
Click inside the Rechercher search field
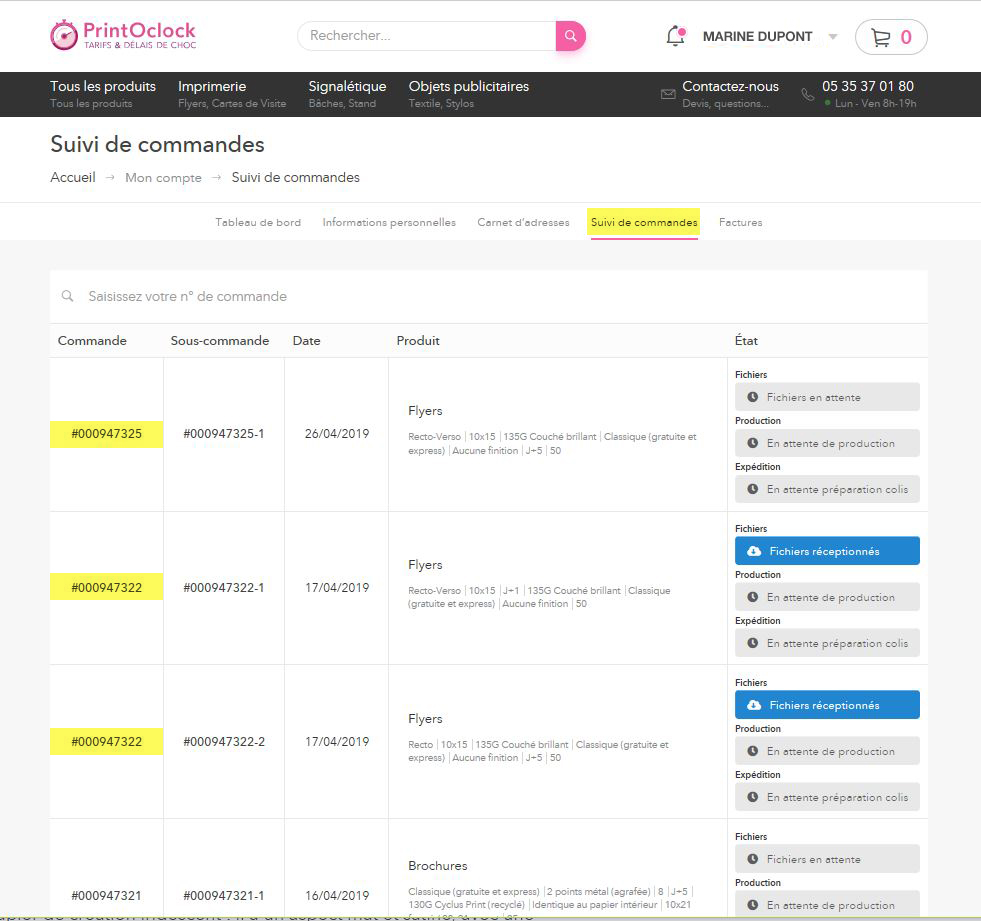(x=427, y=36)
